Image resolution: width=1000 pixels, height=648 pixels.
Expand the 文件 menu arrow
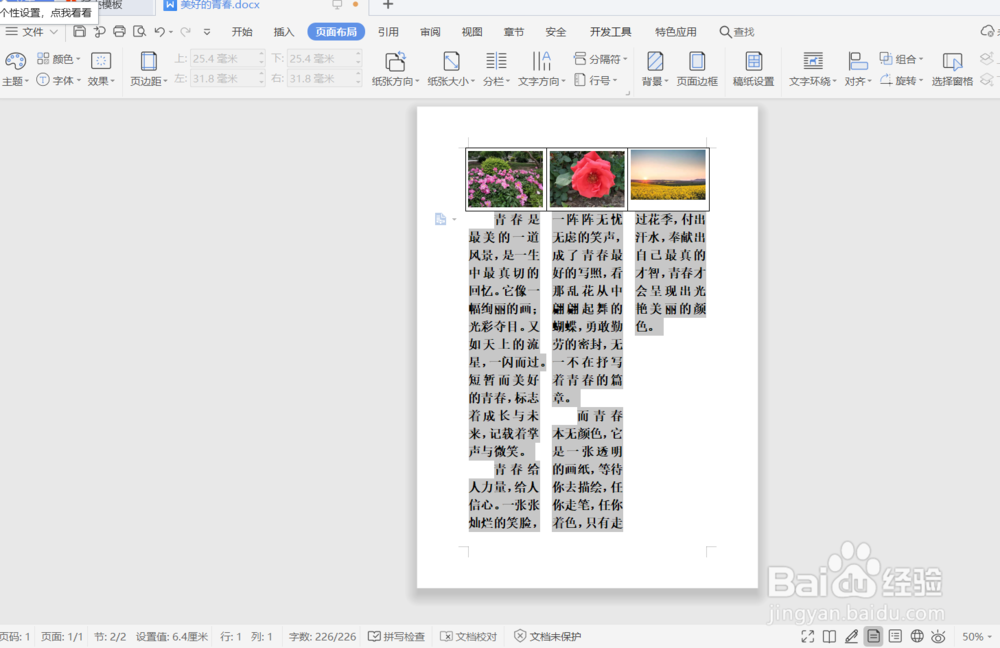tap(54, 31)
